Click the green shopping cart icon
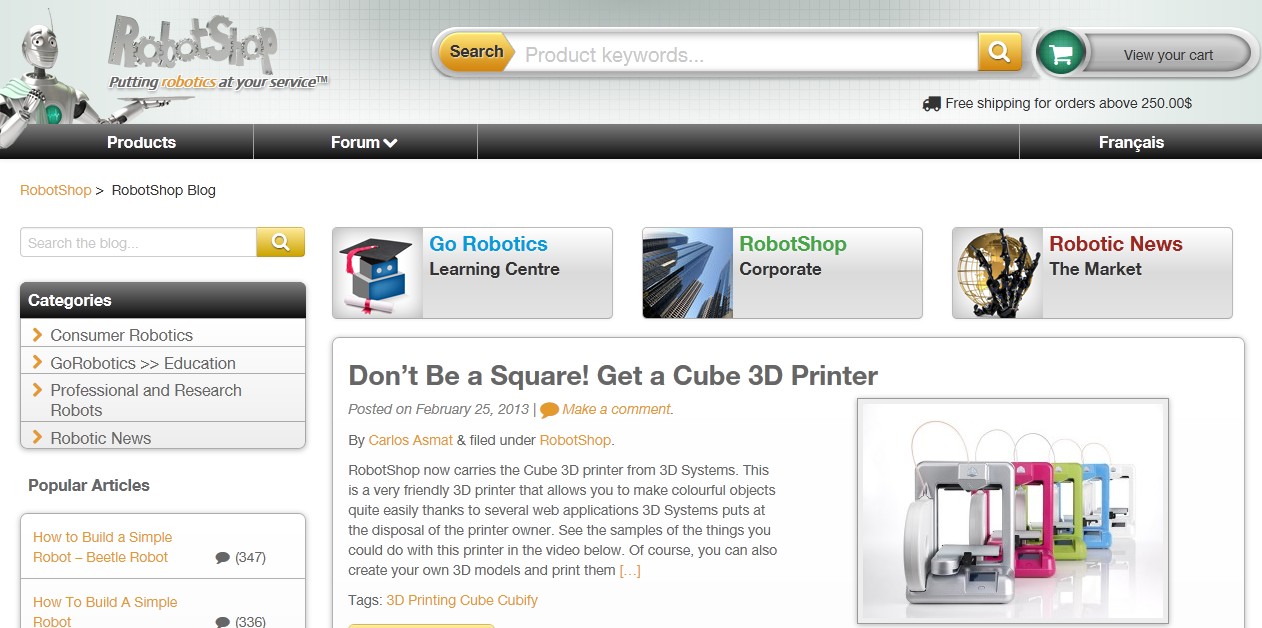Viewport: 1262px width, 628px height. [1060, 54]
